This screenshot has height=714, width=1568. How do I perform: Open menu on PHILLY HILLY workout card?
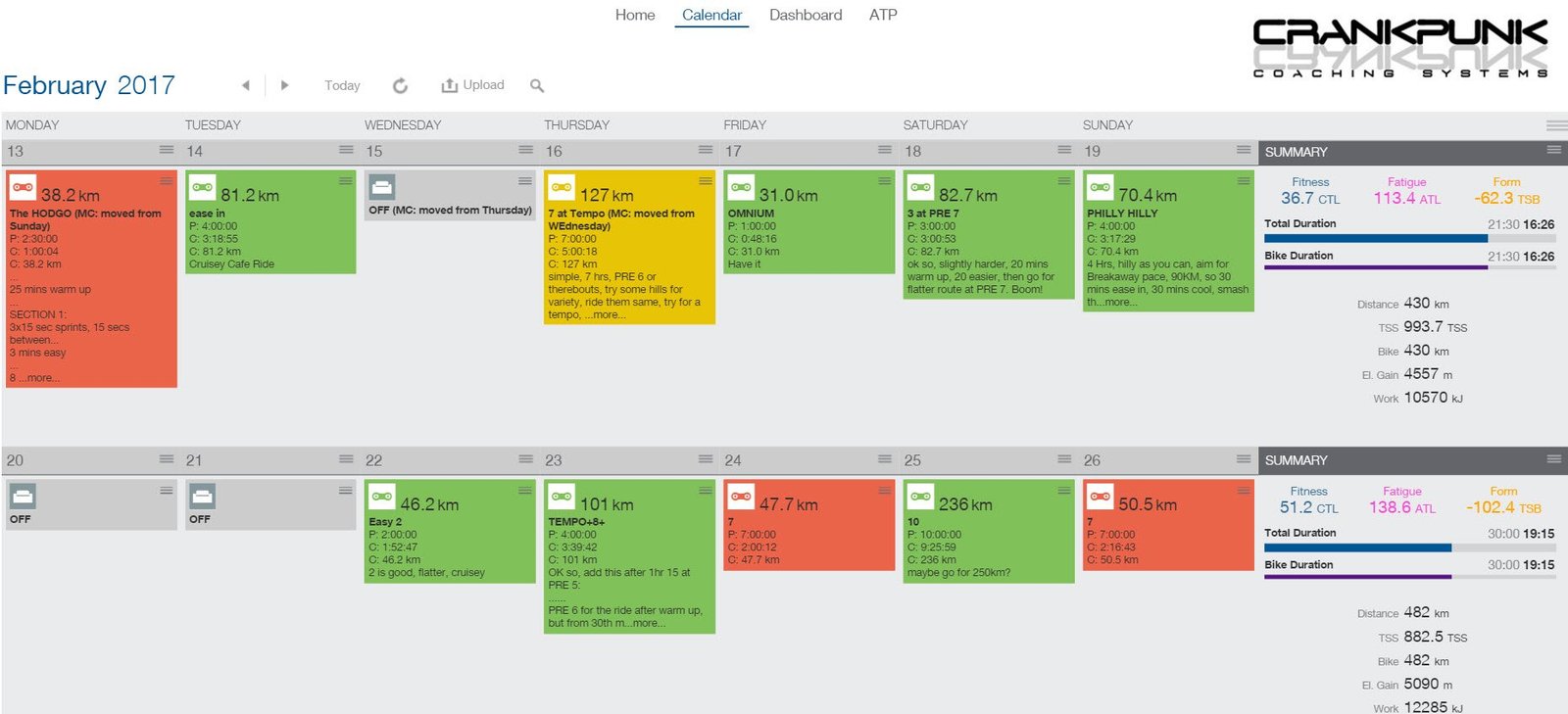point(1244,181)
